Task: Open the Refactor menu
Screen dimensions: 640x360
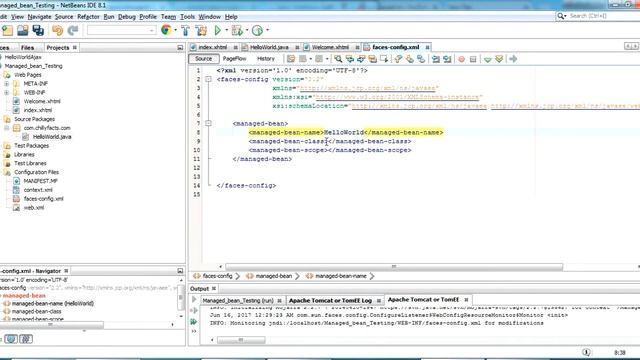Action: [x=88, y=17]
